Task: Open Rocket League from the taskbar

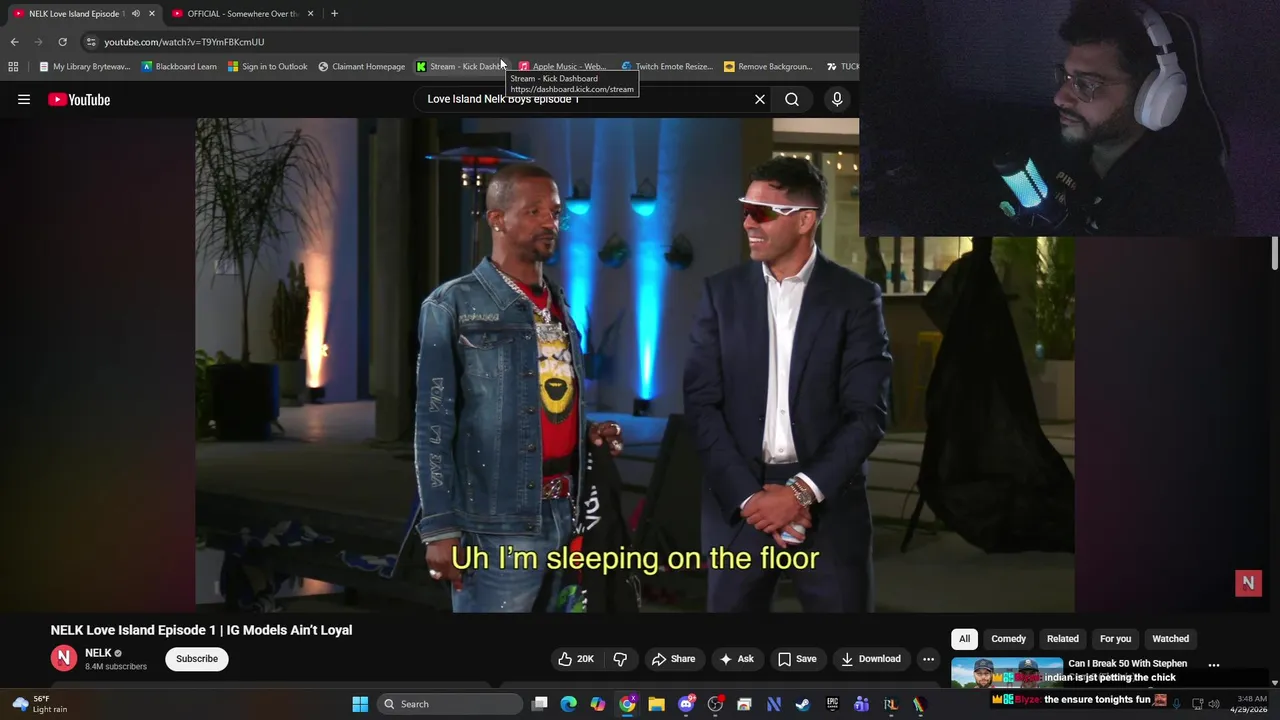Action: point(890,704)
